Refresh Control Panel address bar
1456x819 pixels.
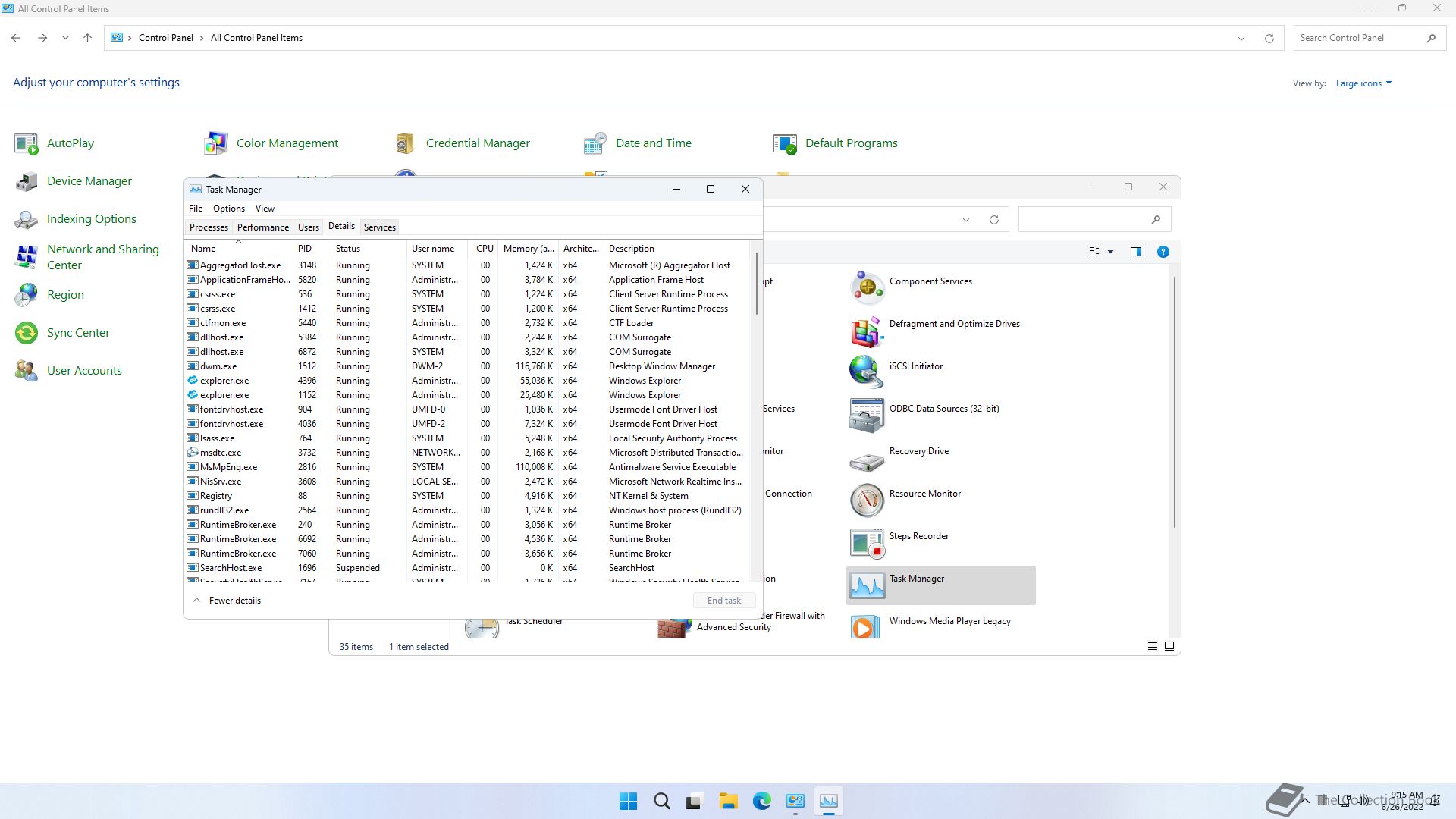pos(1269,38)
